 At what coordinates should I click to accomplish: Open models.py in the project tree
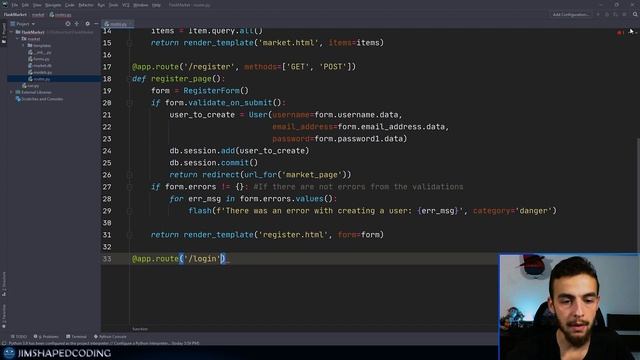coord(40,72)
